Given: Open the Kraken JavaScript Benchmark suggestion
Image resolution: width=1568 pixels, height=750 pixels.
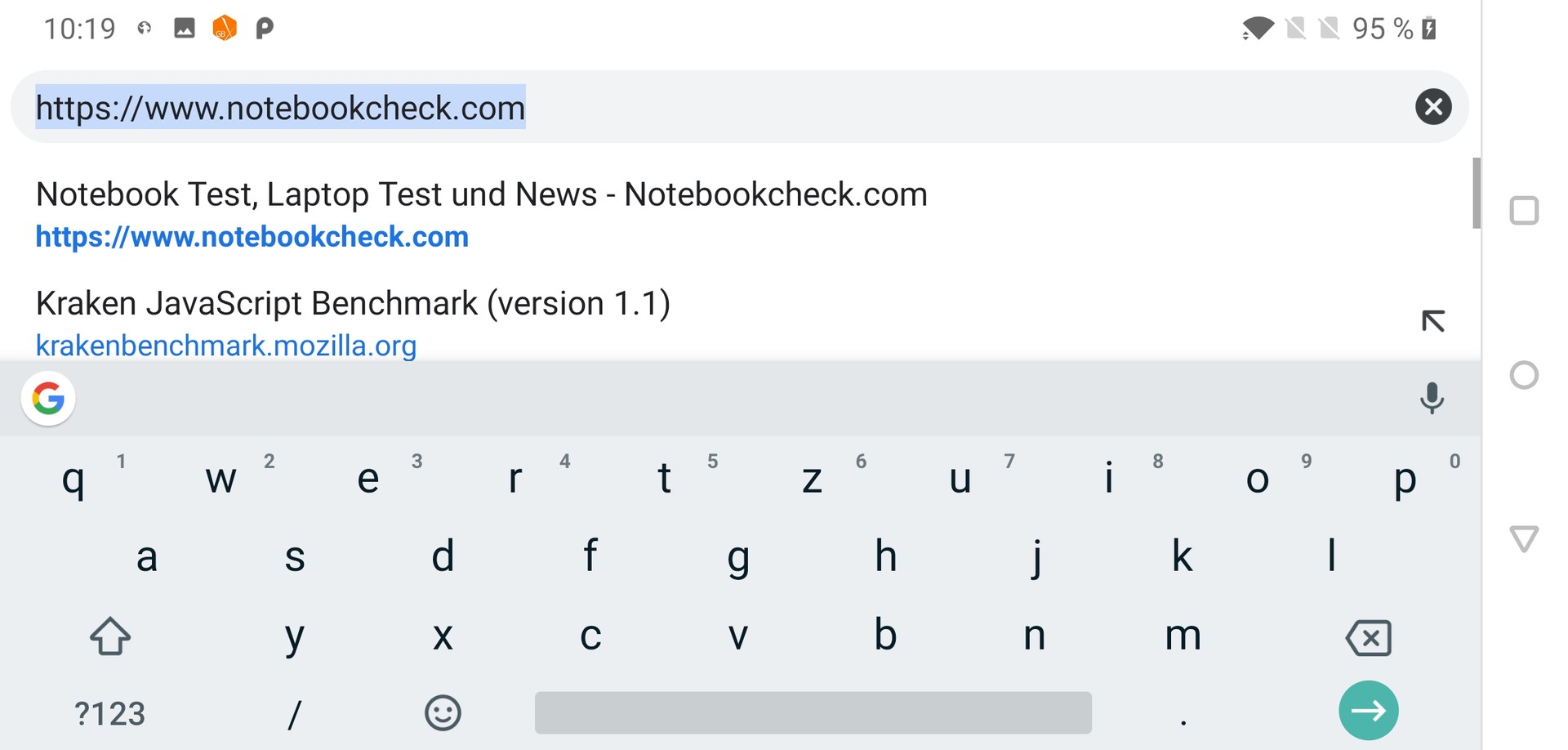Looking at the screenshot, I should 353,323.
